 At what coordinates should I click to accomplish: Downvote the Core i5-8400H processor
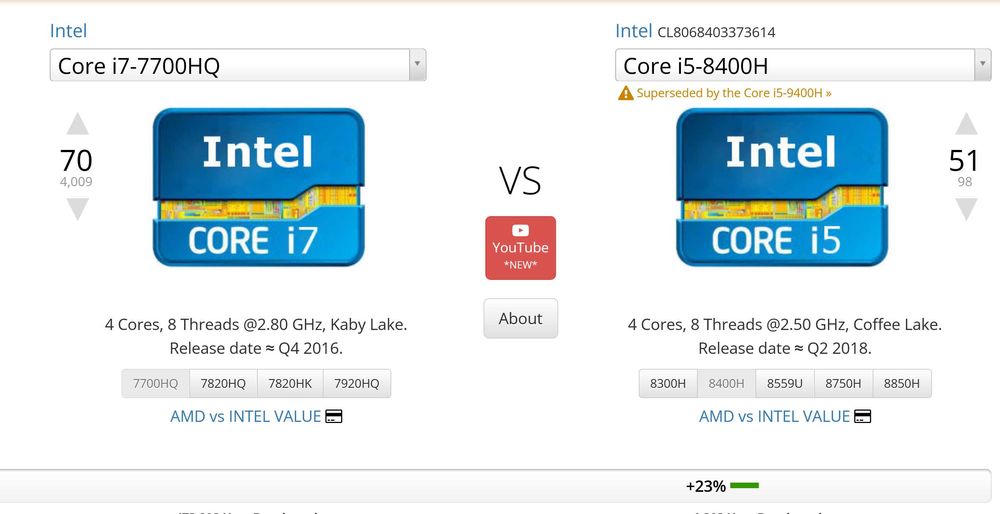[x=965, y=209]
